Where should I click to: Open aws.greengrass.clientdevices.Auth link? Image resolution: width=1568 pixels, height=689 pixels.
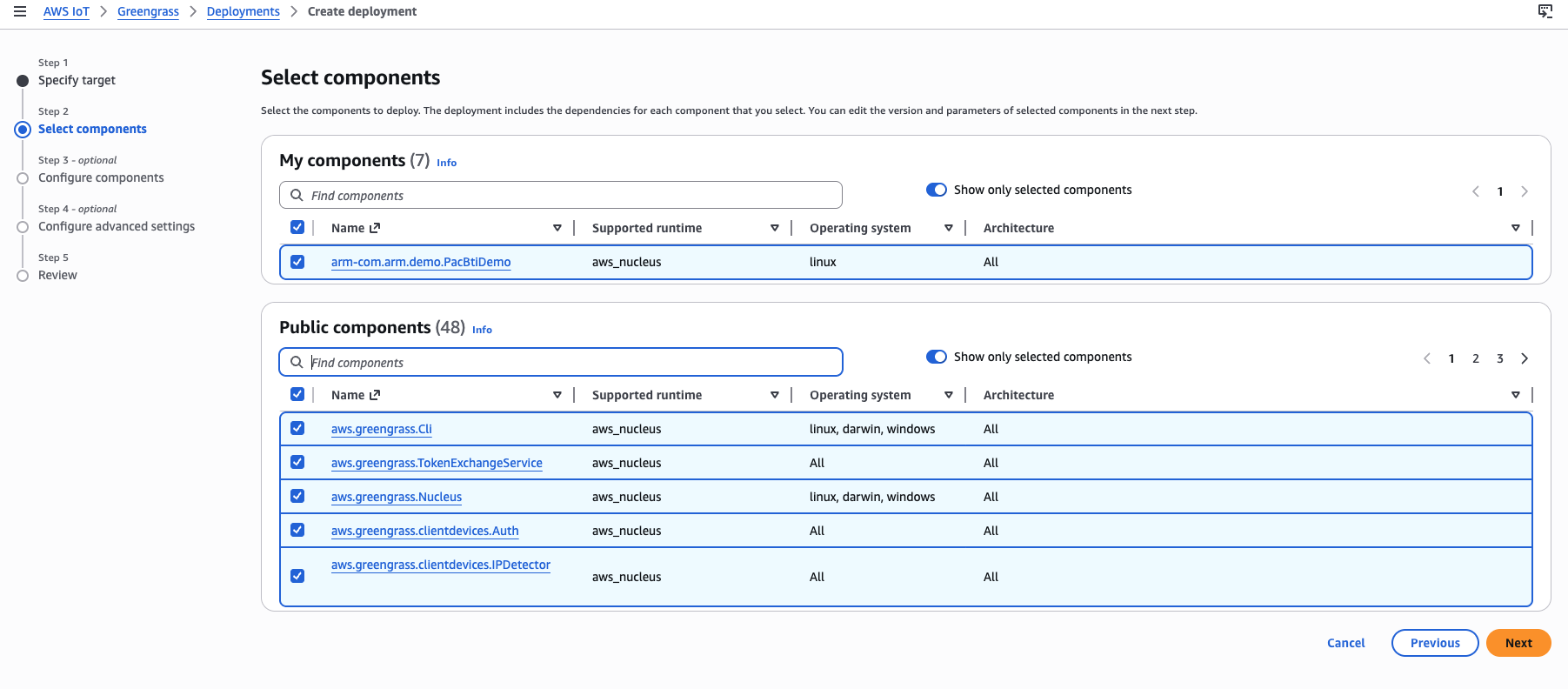(x=425, y=531)
